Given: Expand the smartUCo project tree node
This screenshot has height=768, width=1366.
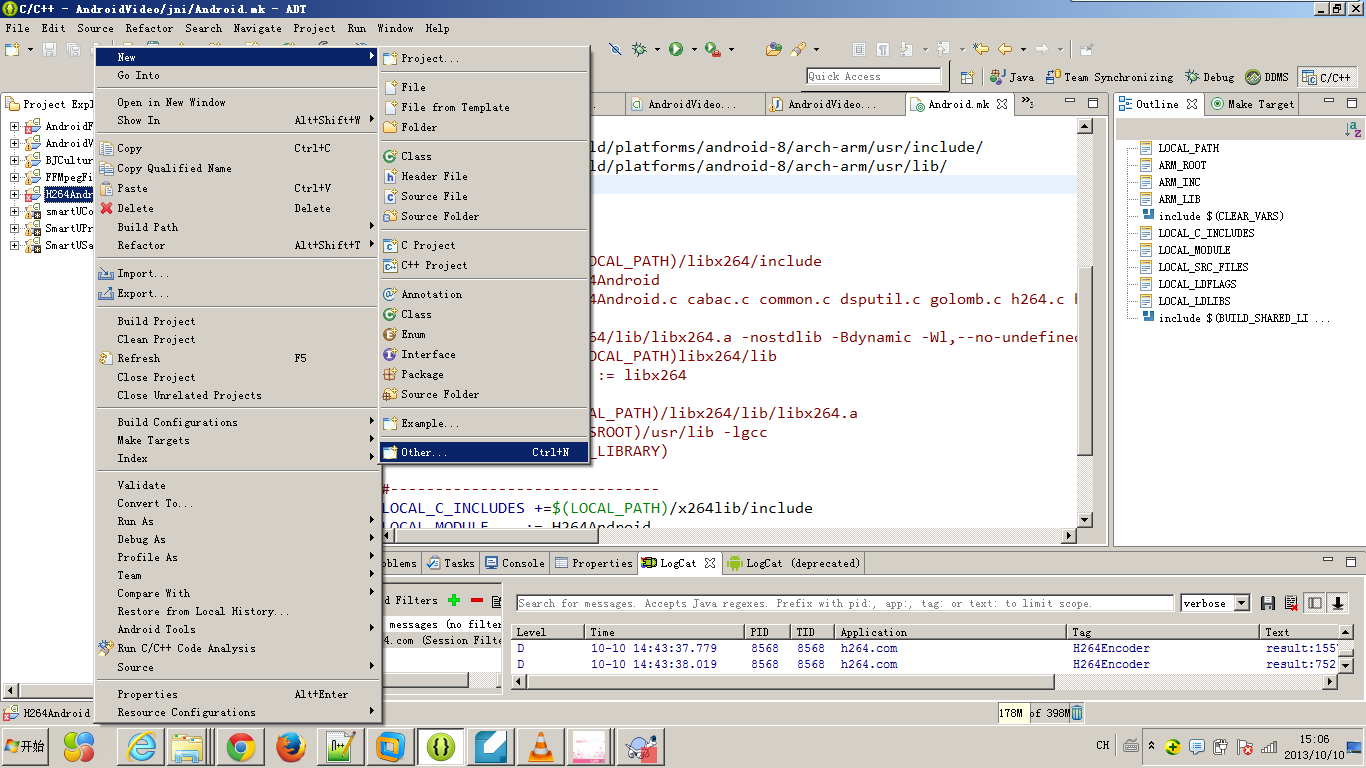Looking at the screenshot, I should tap(15, 211).
